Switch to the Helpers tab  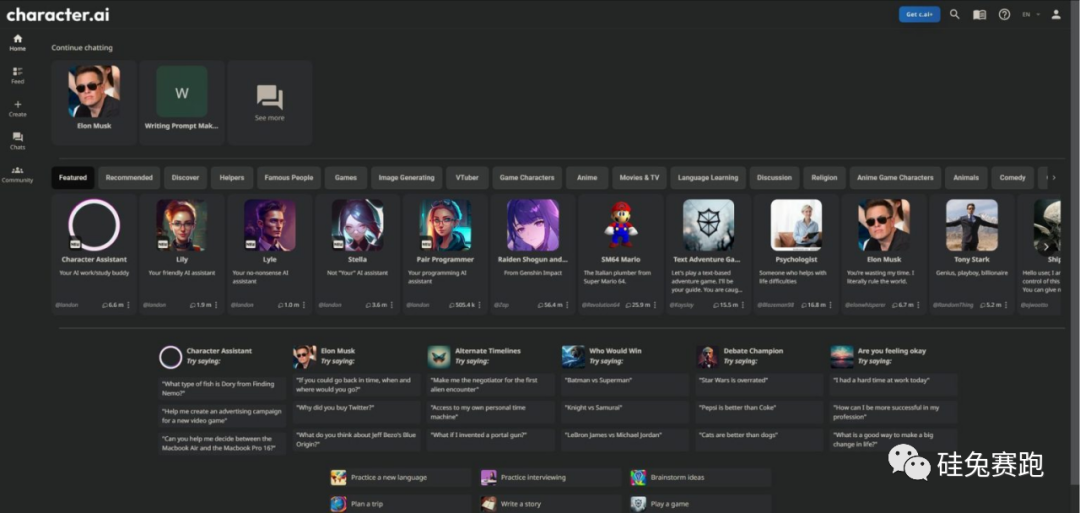pyautogui.click(x=232, y=178)
